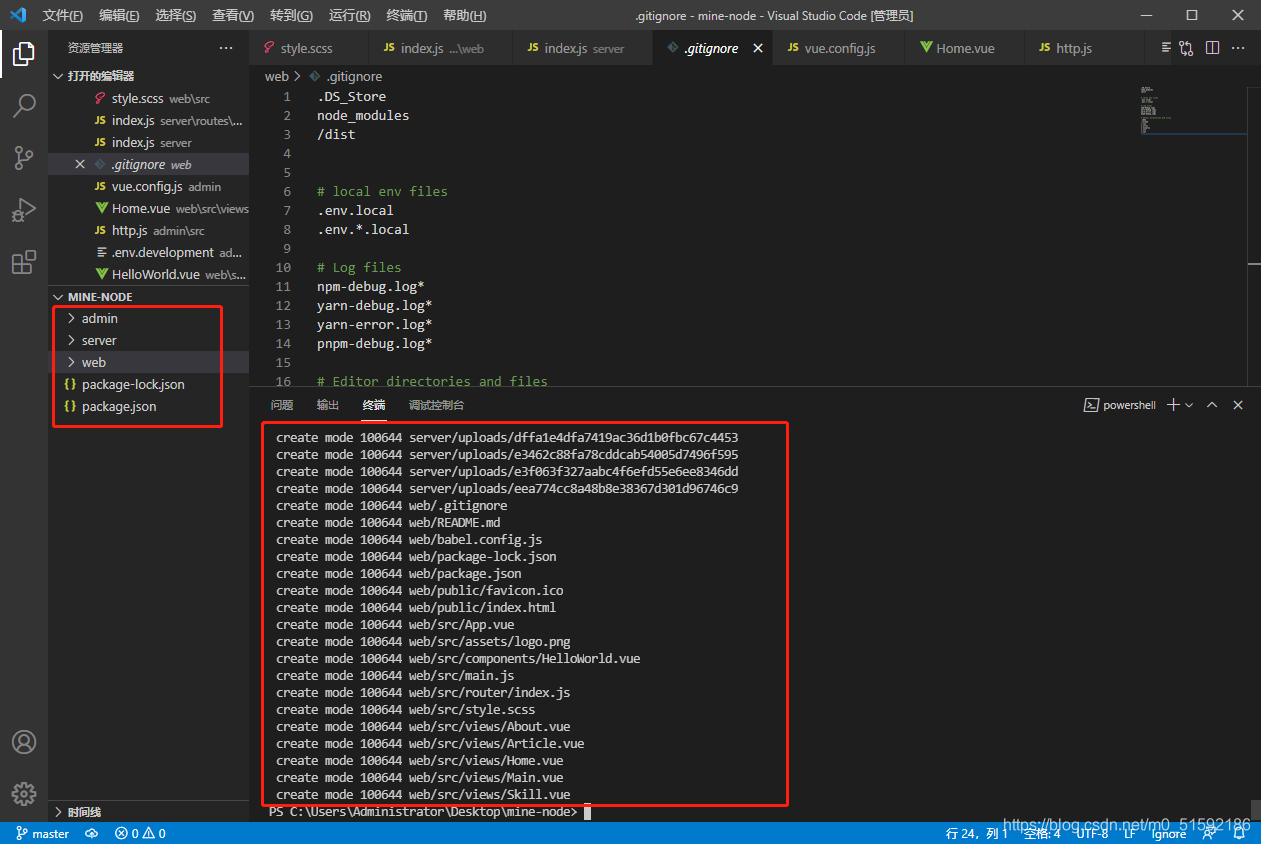Open Run and Debug view
Screen dimensions: 1261x844
pos(24,210)
